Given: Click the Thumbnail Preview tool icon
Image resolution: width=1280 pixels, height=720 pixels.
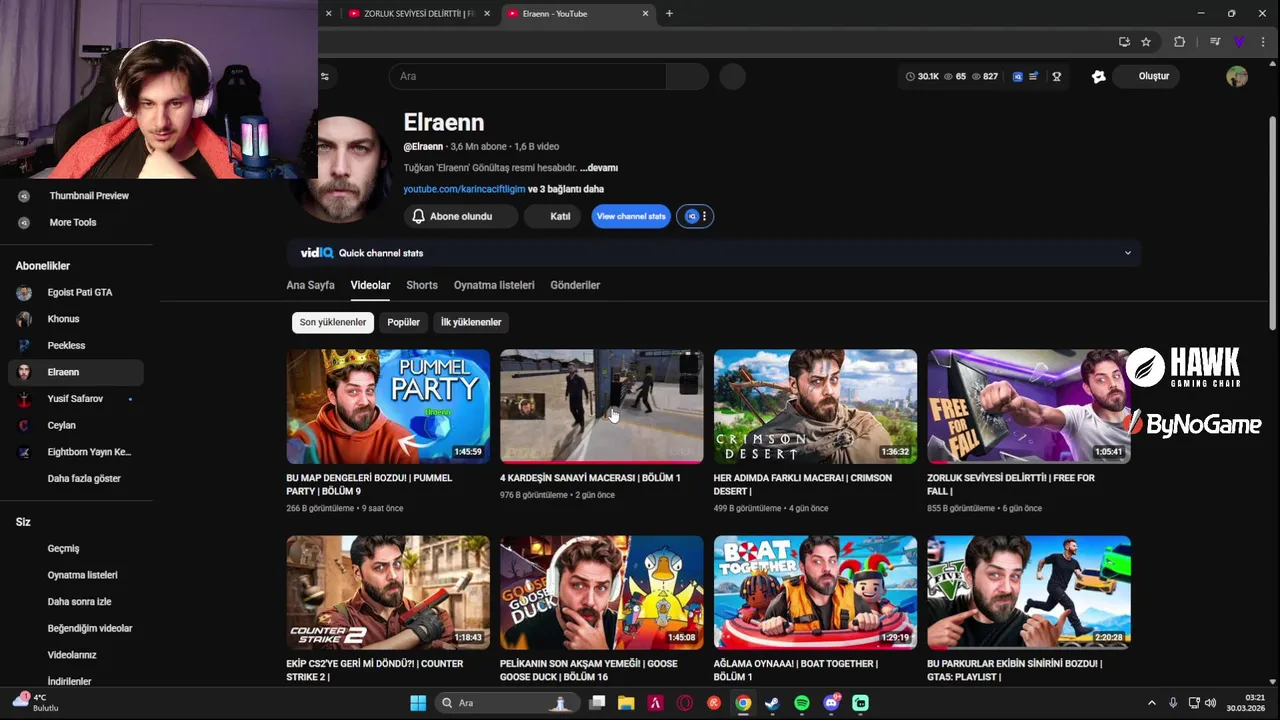Looking at the screenshot, I should pos(24,196).
